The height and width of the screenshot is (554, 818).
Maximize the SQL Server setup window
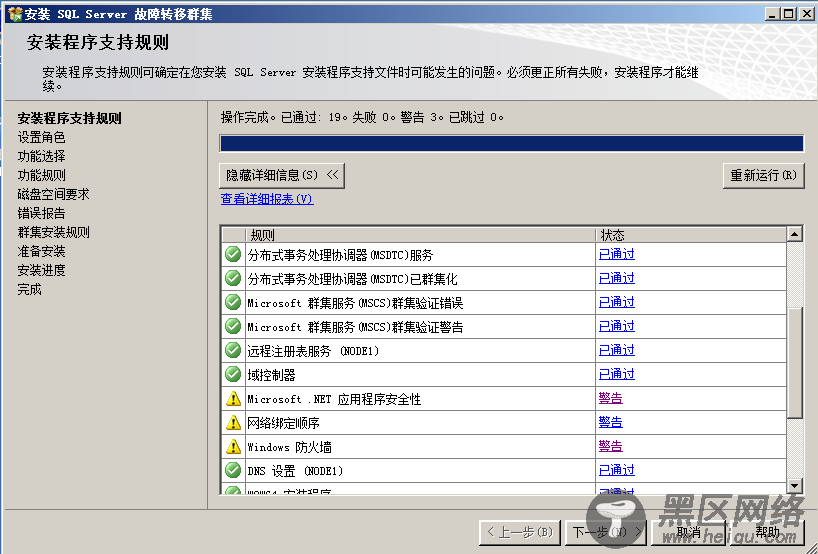coord(789,14)
